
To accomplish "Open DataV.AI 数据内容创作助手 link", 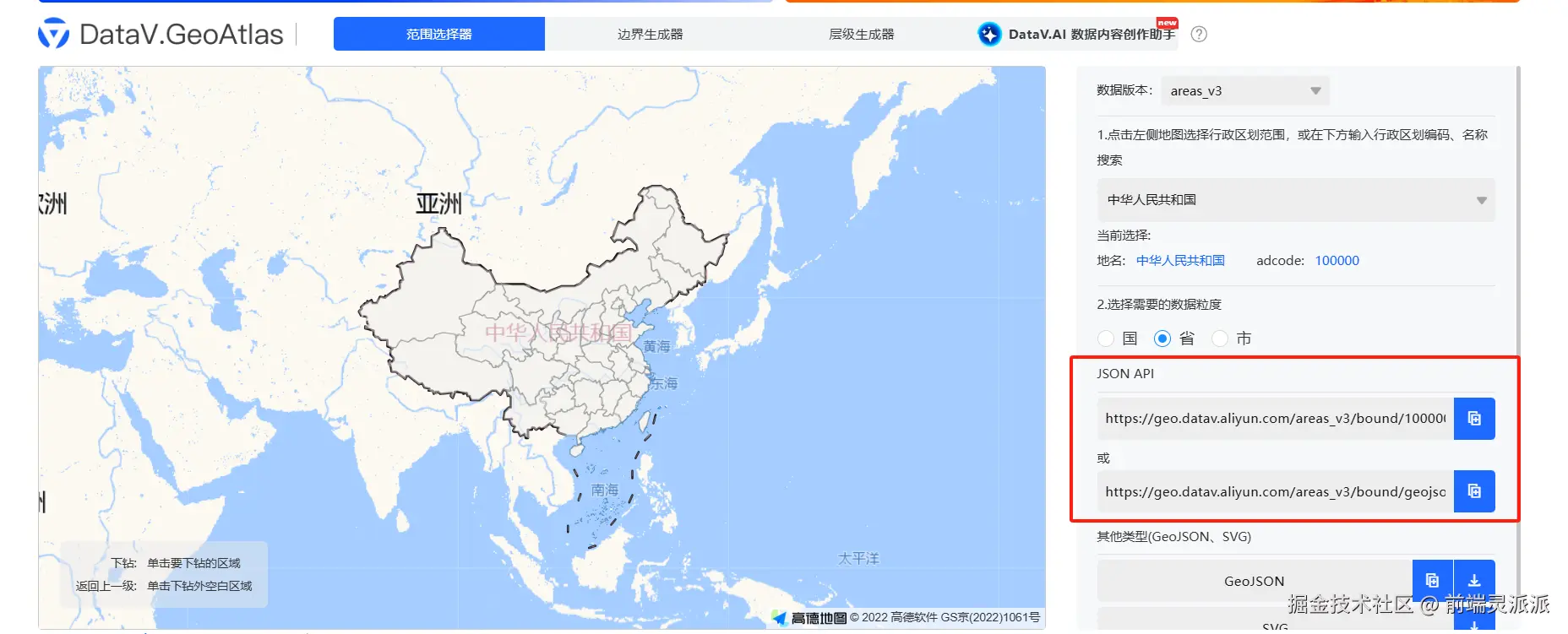I will pos(1092,35).
